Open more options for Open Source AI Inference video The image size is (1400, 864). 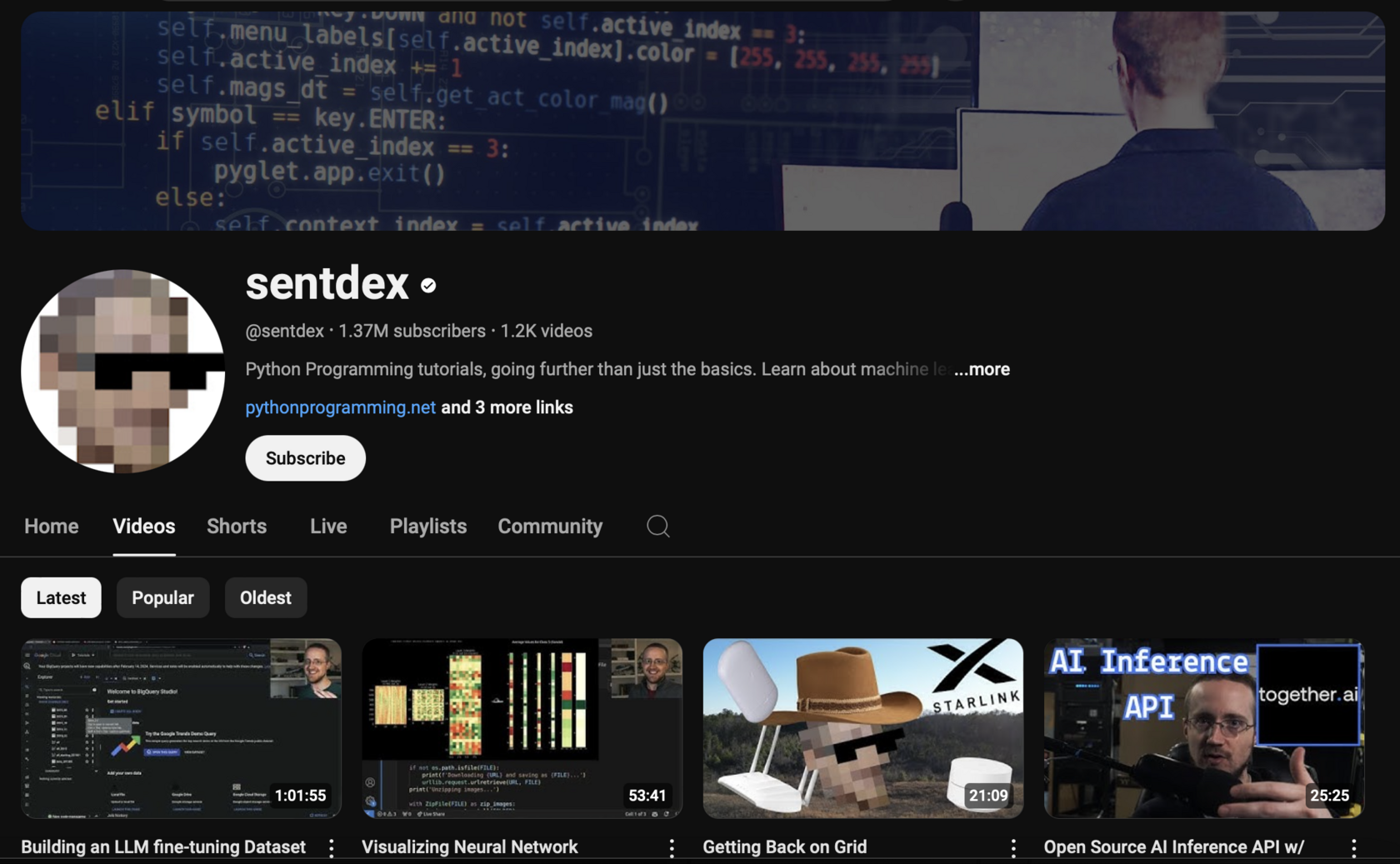tap(1354, 847)
